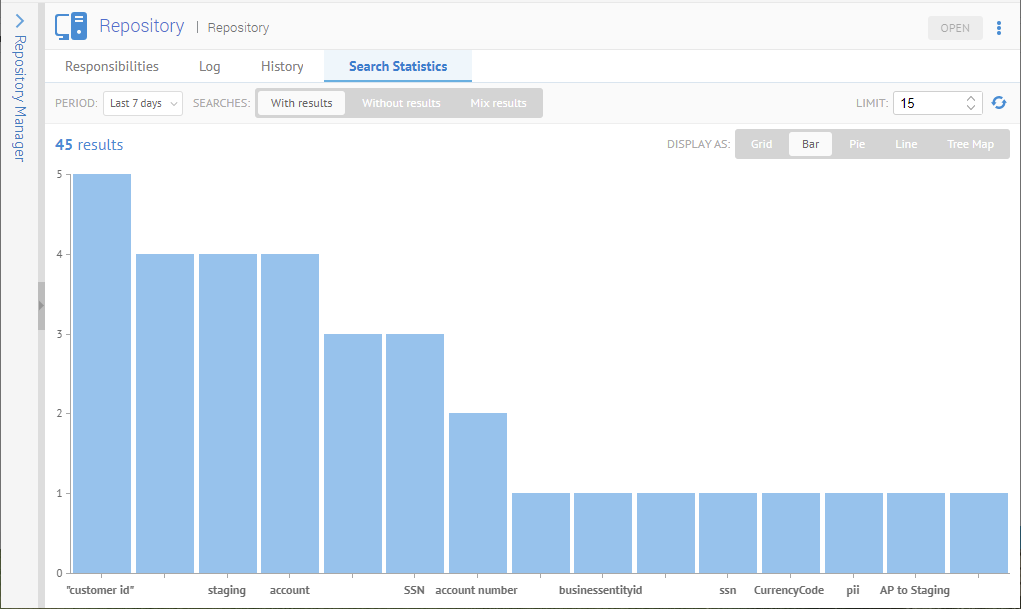Increase the Limit value with up arrow

tap(971, 98)
